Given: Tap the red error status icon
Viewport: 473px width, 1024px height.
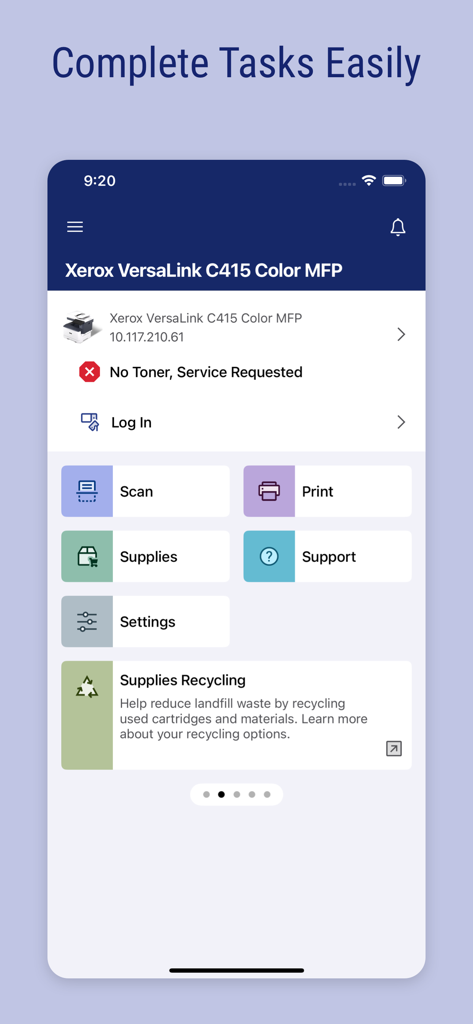Looking at the screenshot, I should click(x=90, y=372).
